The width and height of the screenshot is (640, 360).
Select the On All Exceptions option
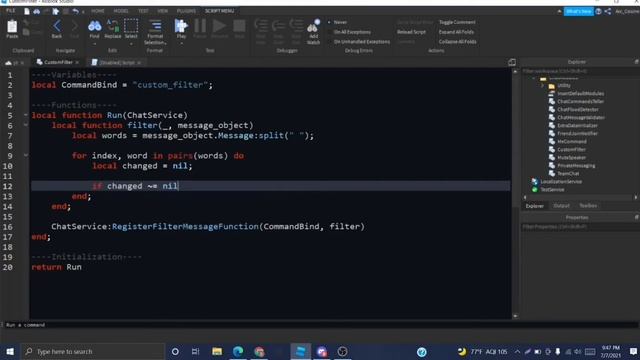pyautogui.click(x=349, y=32)
